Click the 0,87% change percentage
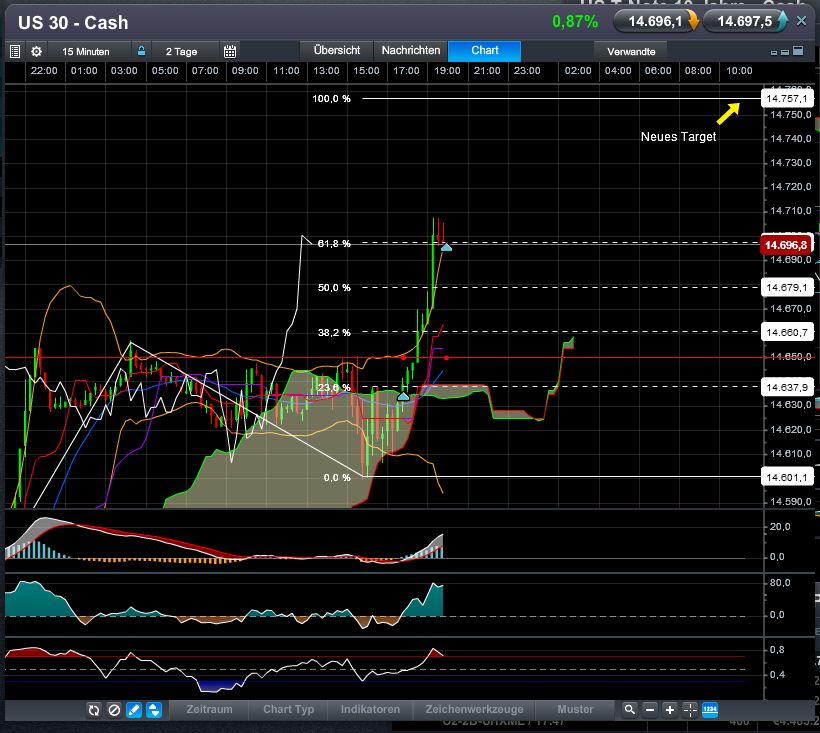Viewport: 820px width, 733px height. point(575,21)
